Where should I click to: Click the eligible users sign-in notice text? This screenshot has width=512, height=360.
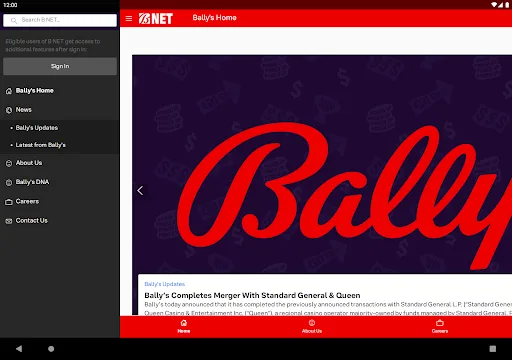pos(53,45)
